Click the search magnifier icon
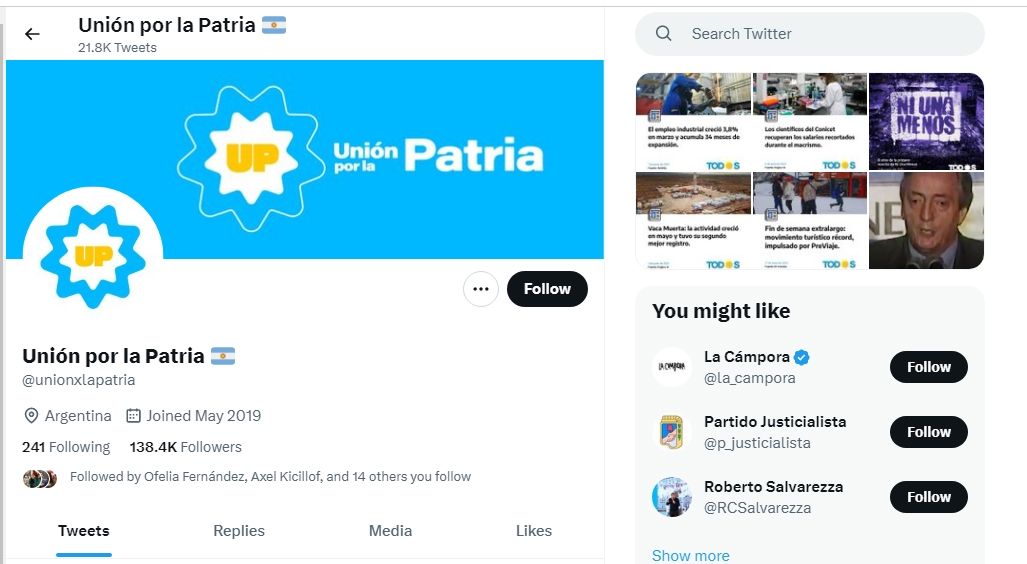The width and height of the screenshot is (1027, 564). [663, 33]
